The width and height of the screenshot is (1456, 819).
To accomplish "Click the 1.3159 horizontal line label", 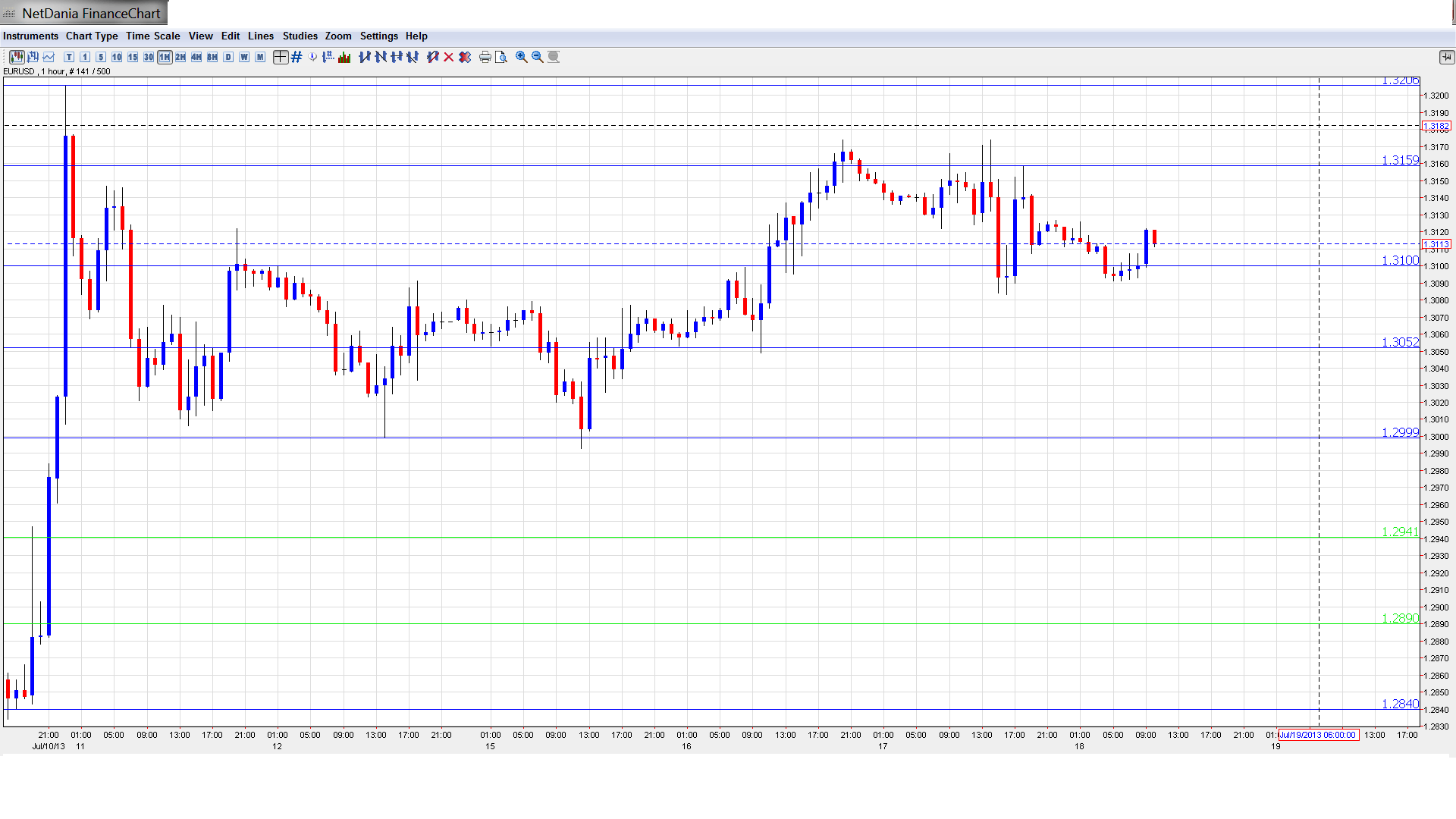I will coord(1399,160).
